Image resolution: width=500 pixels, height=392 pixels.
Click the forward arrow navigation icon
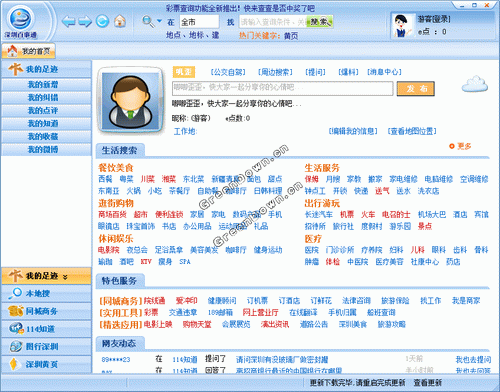click(85, 22)
